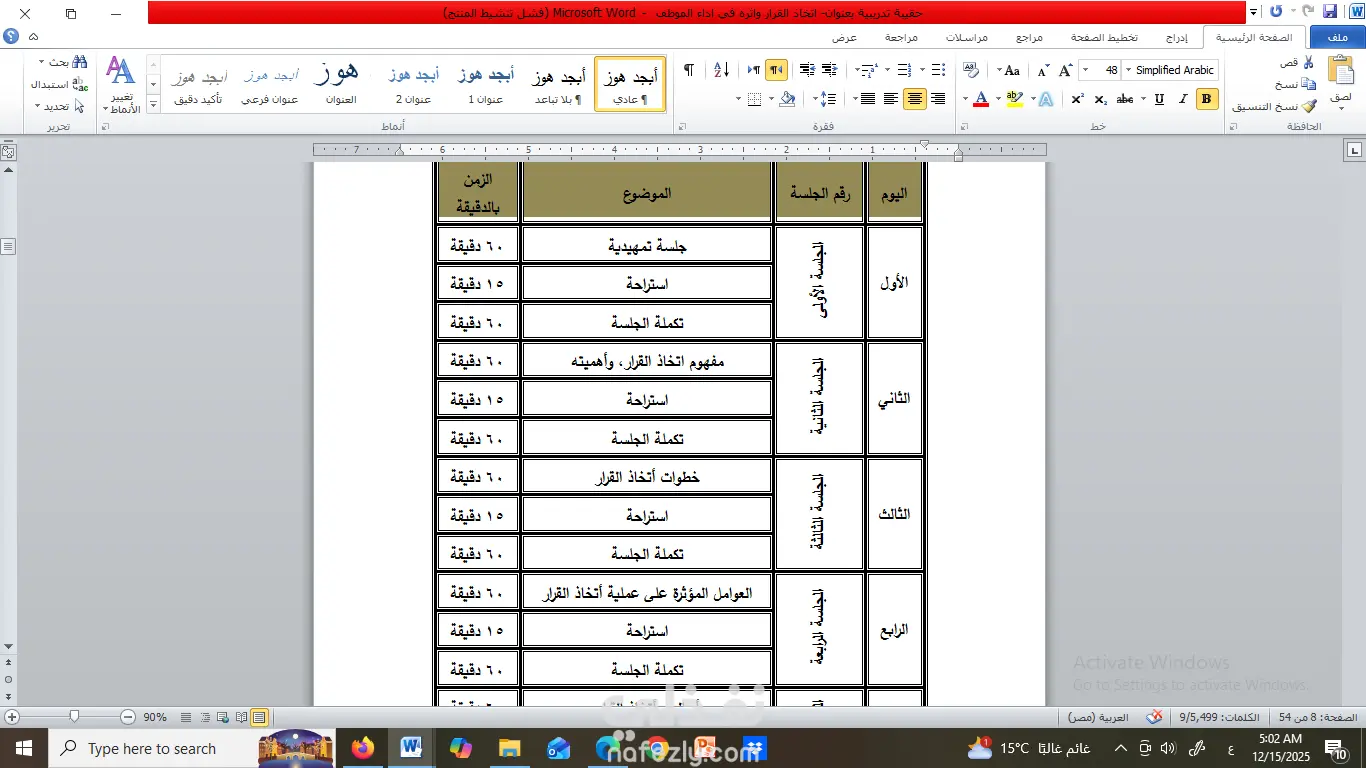The width and height of the screenshot is (1366, 768).
Task: Switch to View (عرض) tab
Action: click(x=845, y=37)
